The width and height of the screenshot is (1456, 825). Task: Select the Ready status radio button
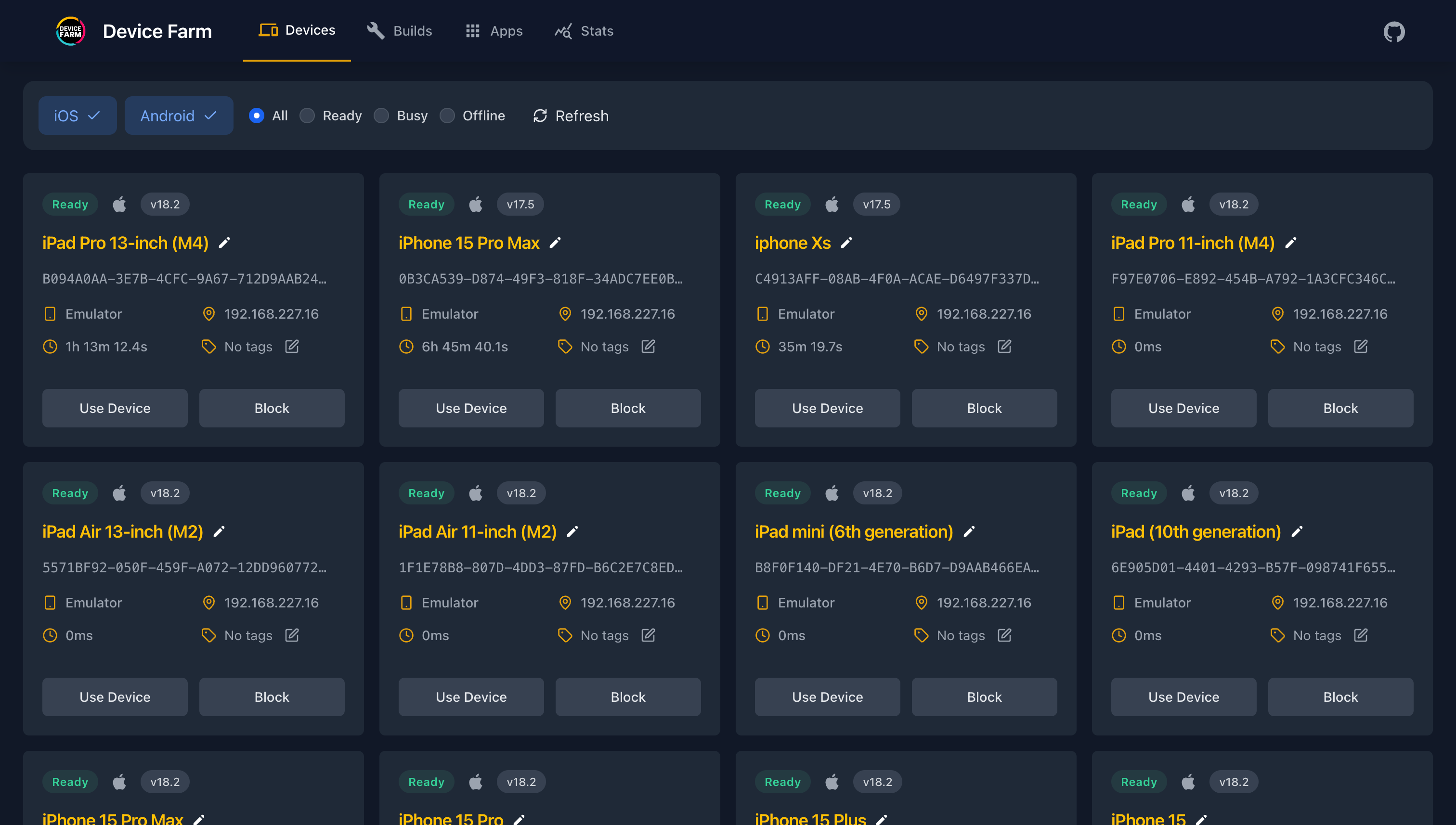pyautogui.click(x=307, y=116)
